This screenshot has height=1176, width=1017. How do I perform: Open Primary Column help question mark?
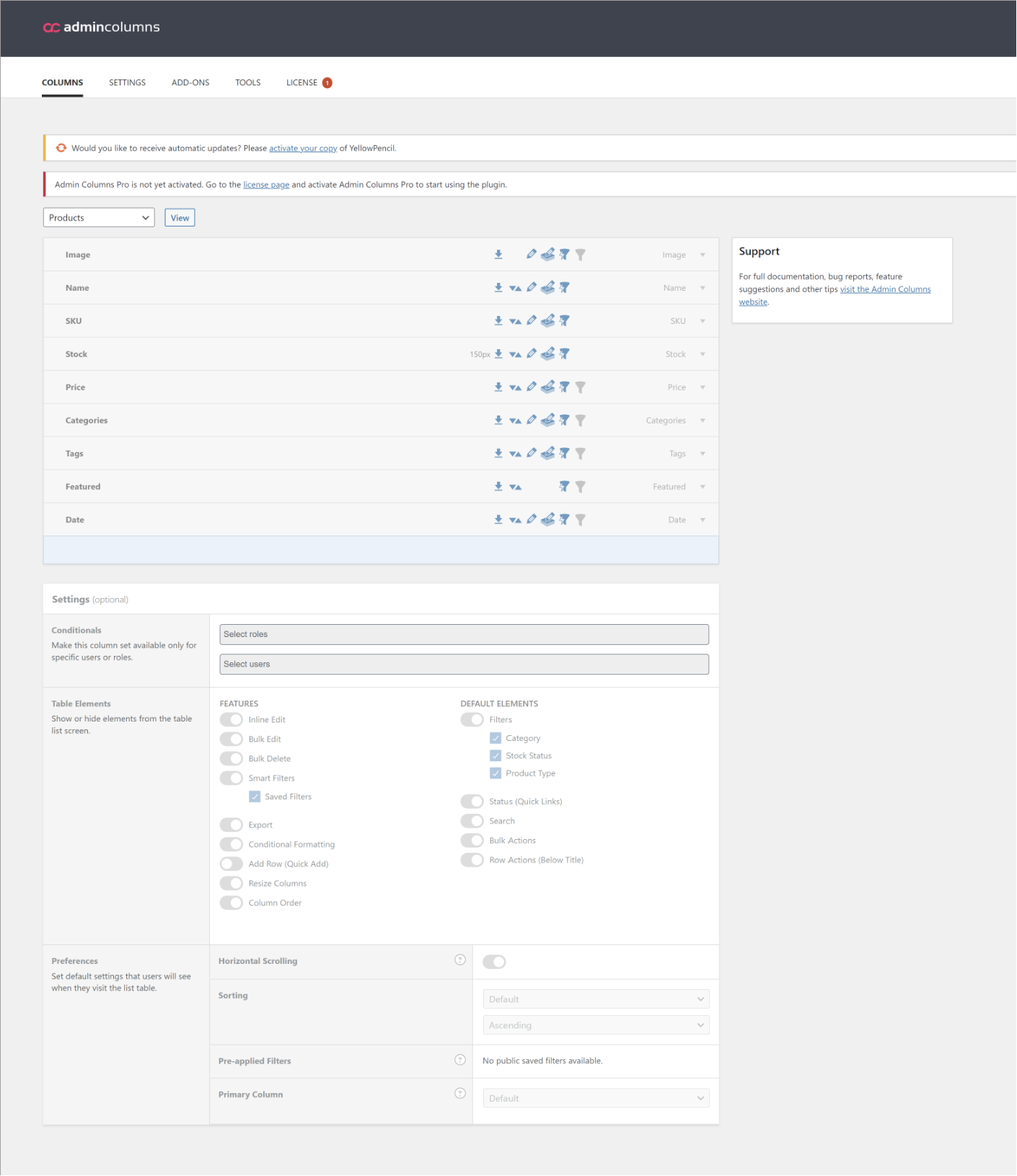(460, 1094)
